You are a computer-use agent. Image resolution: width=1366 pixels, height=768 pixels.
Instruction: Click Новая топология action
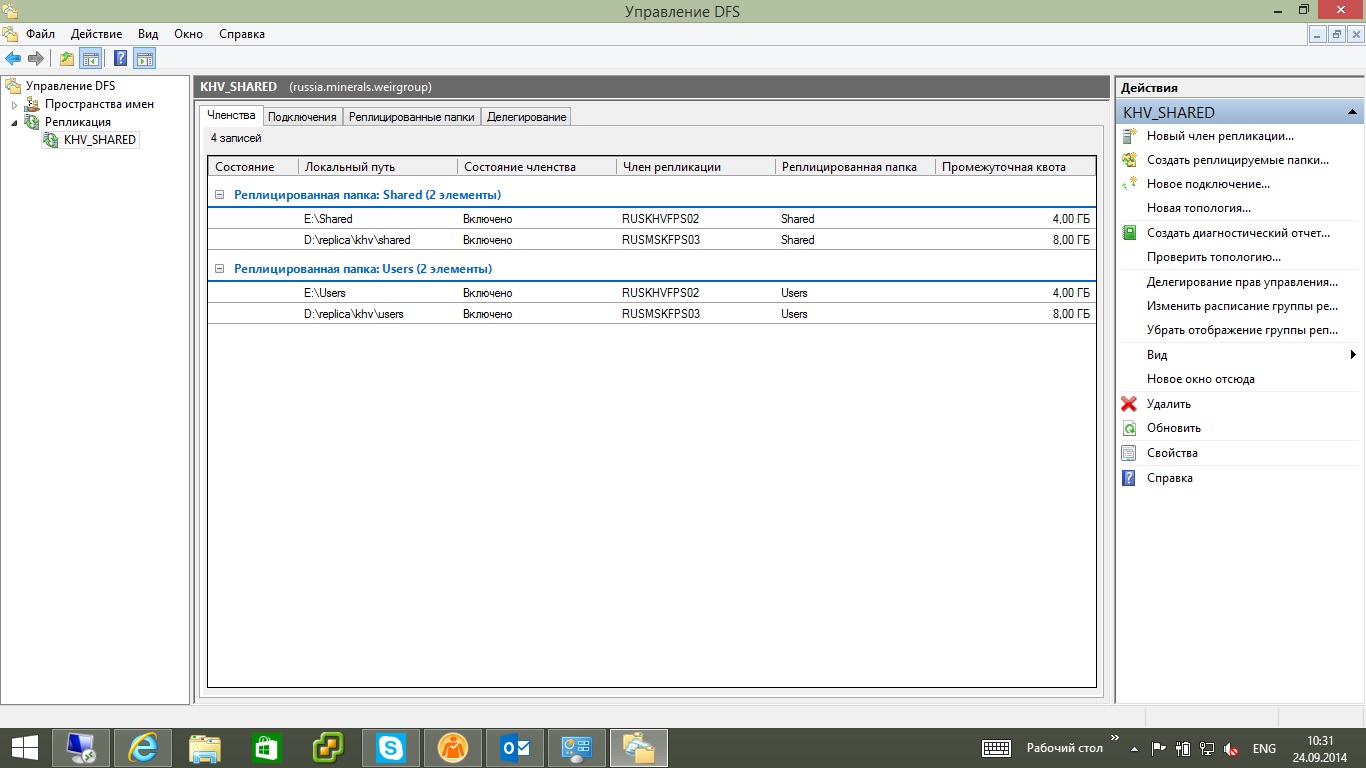(x=1198, y=208)
